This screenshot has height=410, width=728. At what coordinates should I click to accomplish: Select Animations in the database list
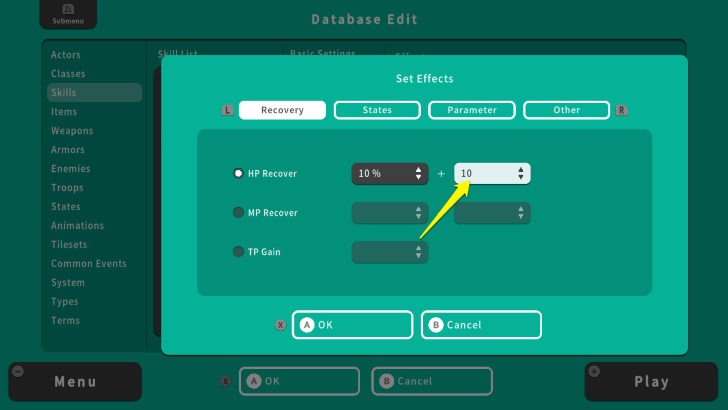point(78,226)
